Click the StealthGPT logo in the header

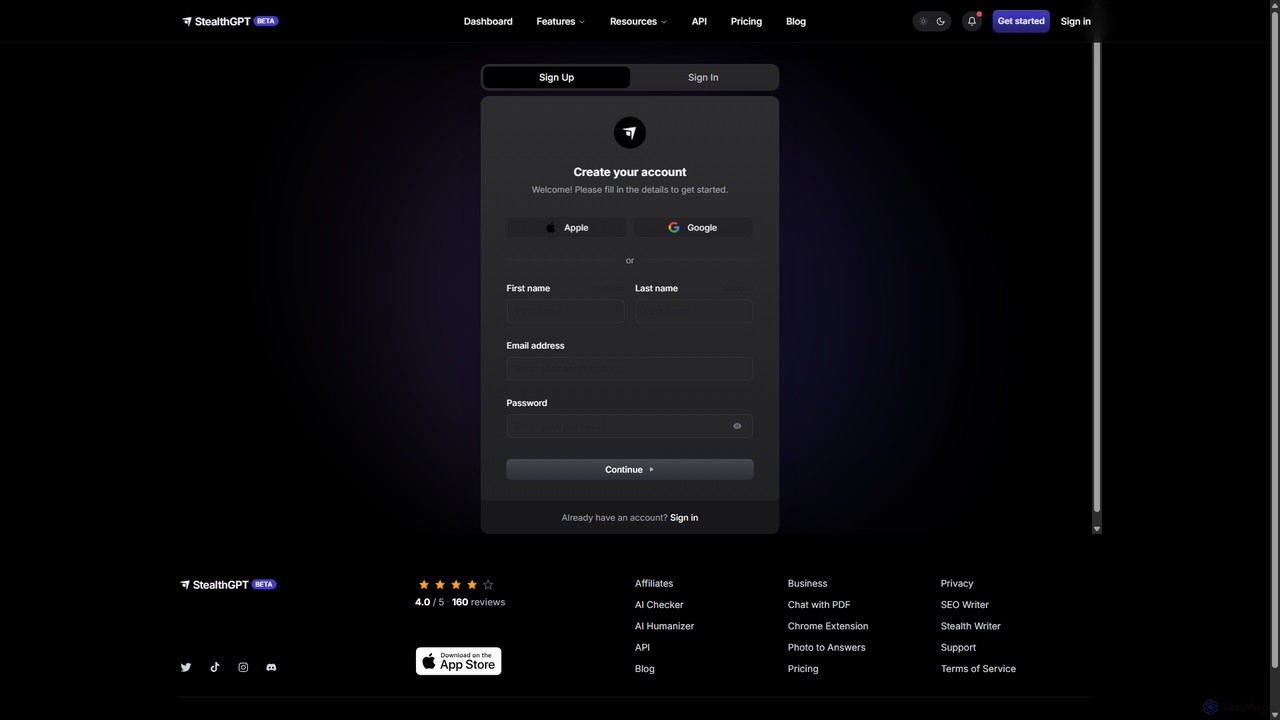[x=230, y=21]
